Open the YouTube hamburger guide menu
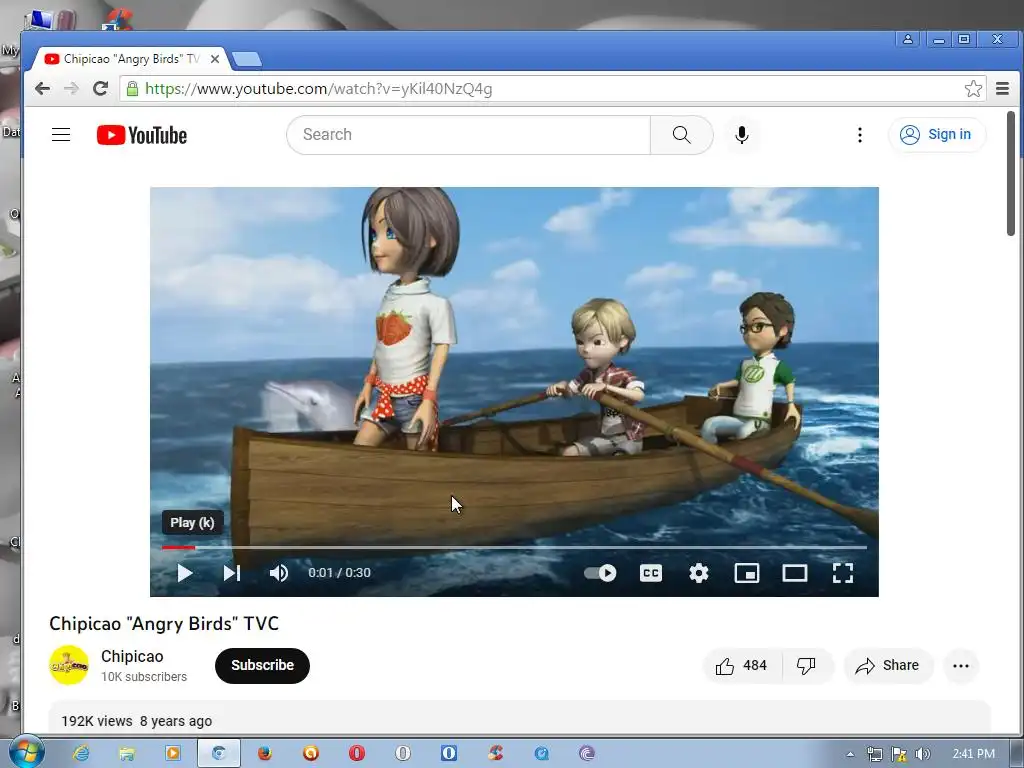This screenshot has width=1024, height=768. [61, 135]
